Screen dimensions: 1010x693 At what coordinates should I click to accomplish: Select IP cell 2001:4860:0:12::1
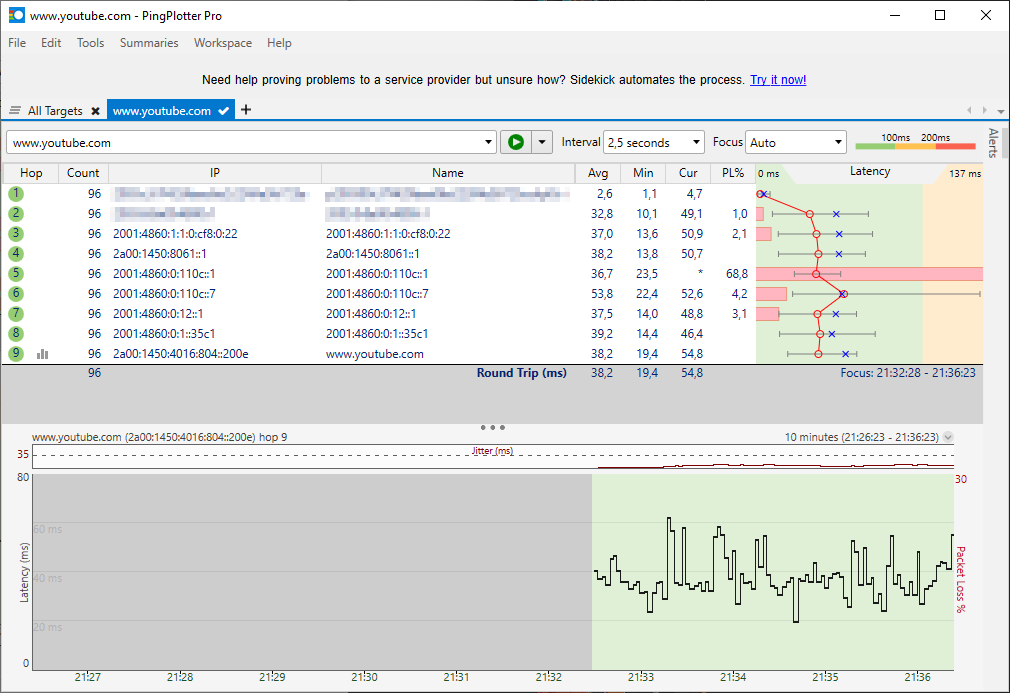(158, 314)
